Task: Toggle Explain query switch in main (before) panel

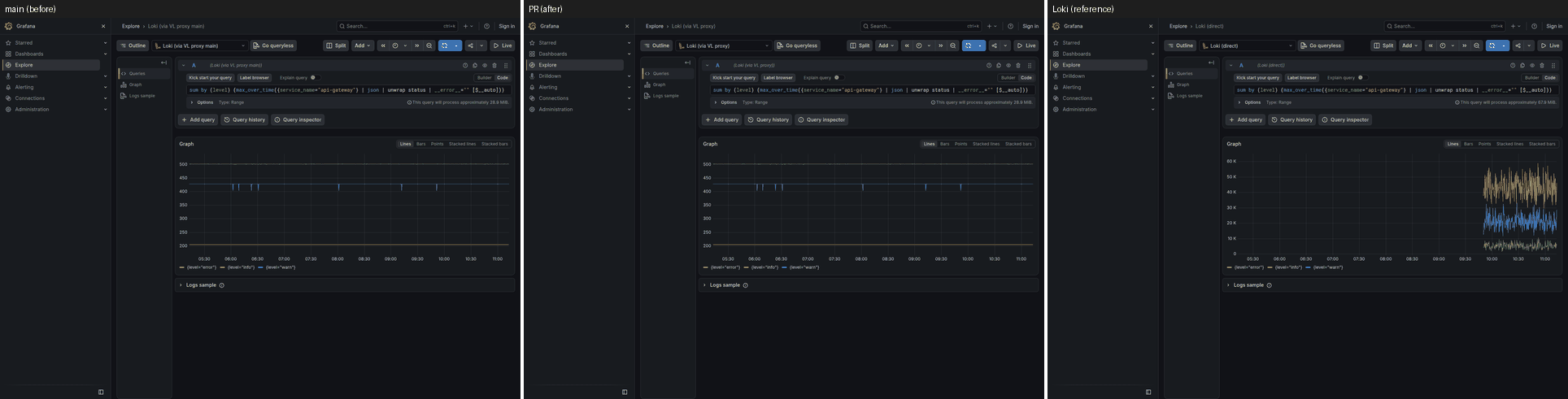Action: (315, 78)
